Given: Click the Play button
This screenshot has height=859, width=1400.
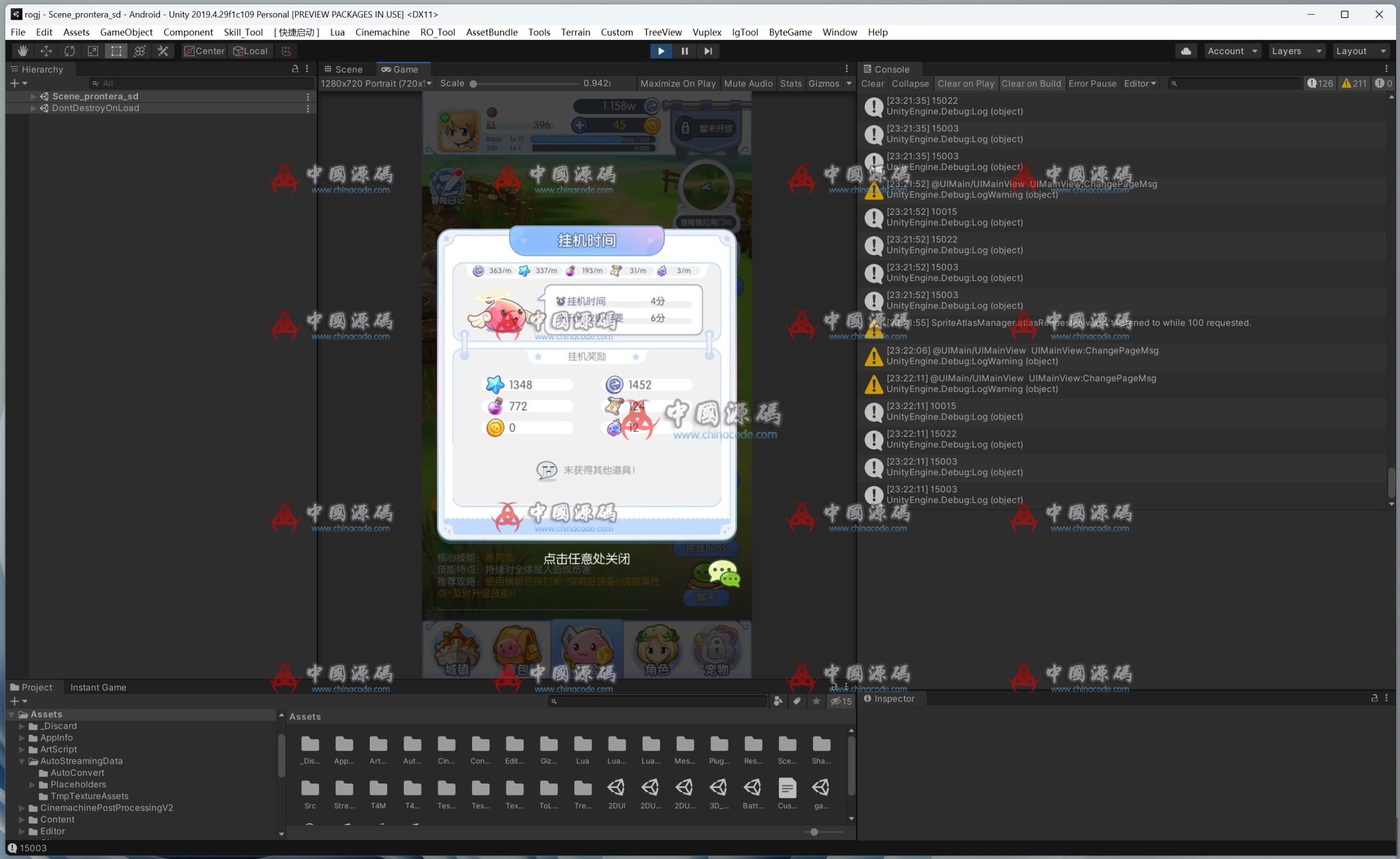Looking at the screenshot, I should (661, 51).
